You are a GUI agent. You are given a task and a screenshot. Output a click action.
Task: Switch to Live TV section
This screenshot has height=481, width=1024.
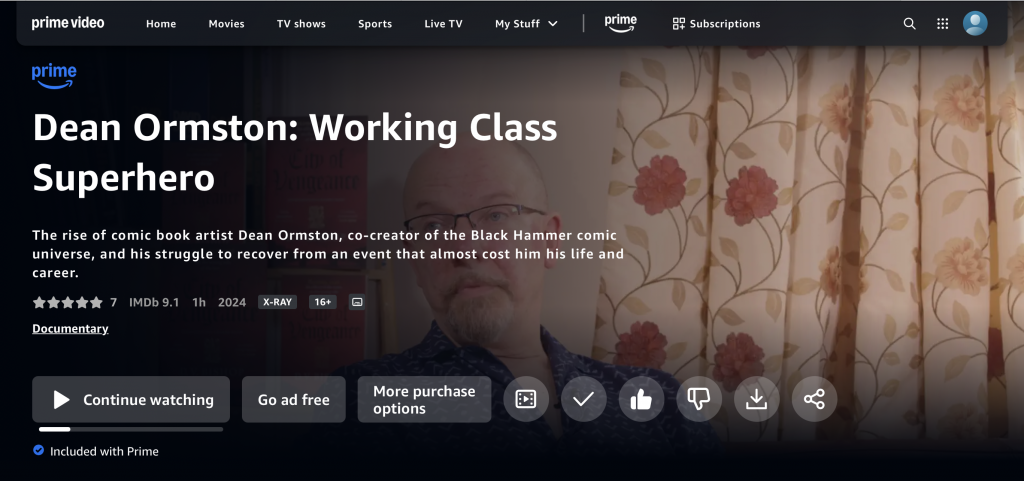pos(443,23)
